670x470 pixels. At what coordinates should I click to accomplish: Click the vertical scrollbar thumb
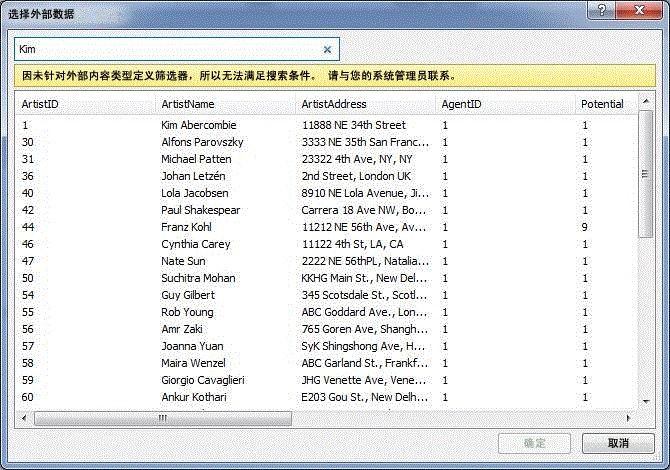(x=646, y=173)
